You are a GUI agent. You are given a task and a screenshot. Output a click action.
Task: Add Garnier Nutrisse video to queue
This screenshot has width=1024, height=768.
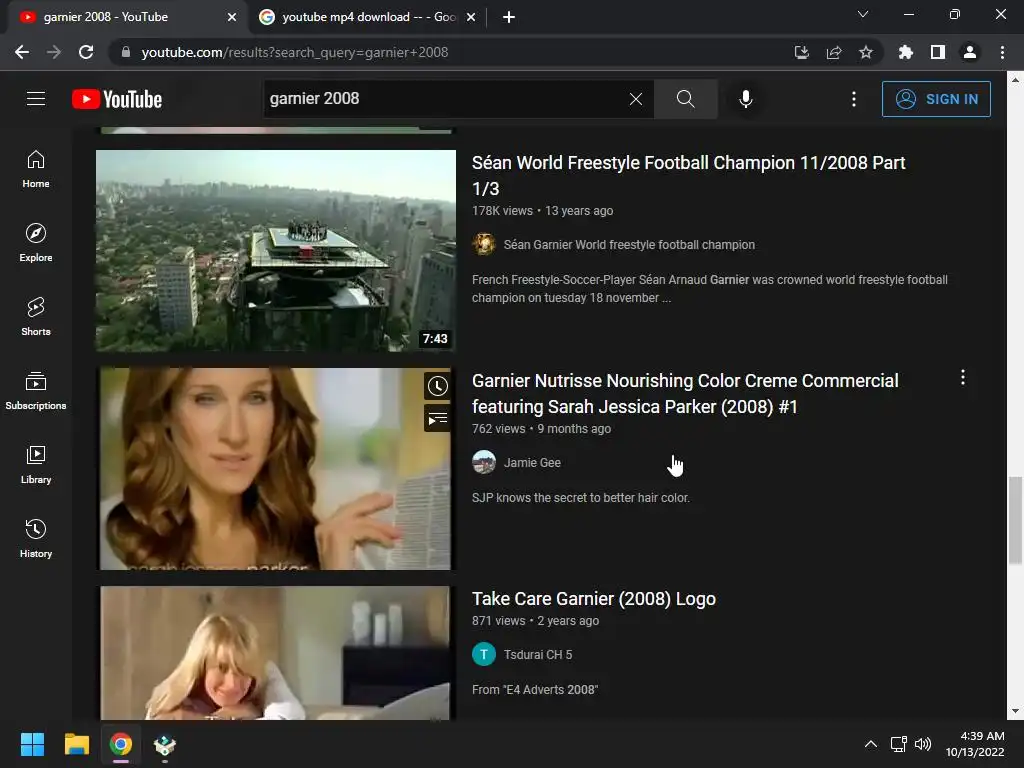pyautogui.click(x=438, y=418)
